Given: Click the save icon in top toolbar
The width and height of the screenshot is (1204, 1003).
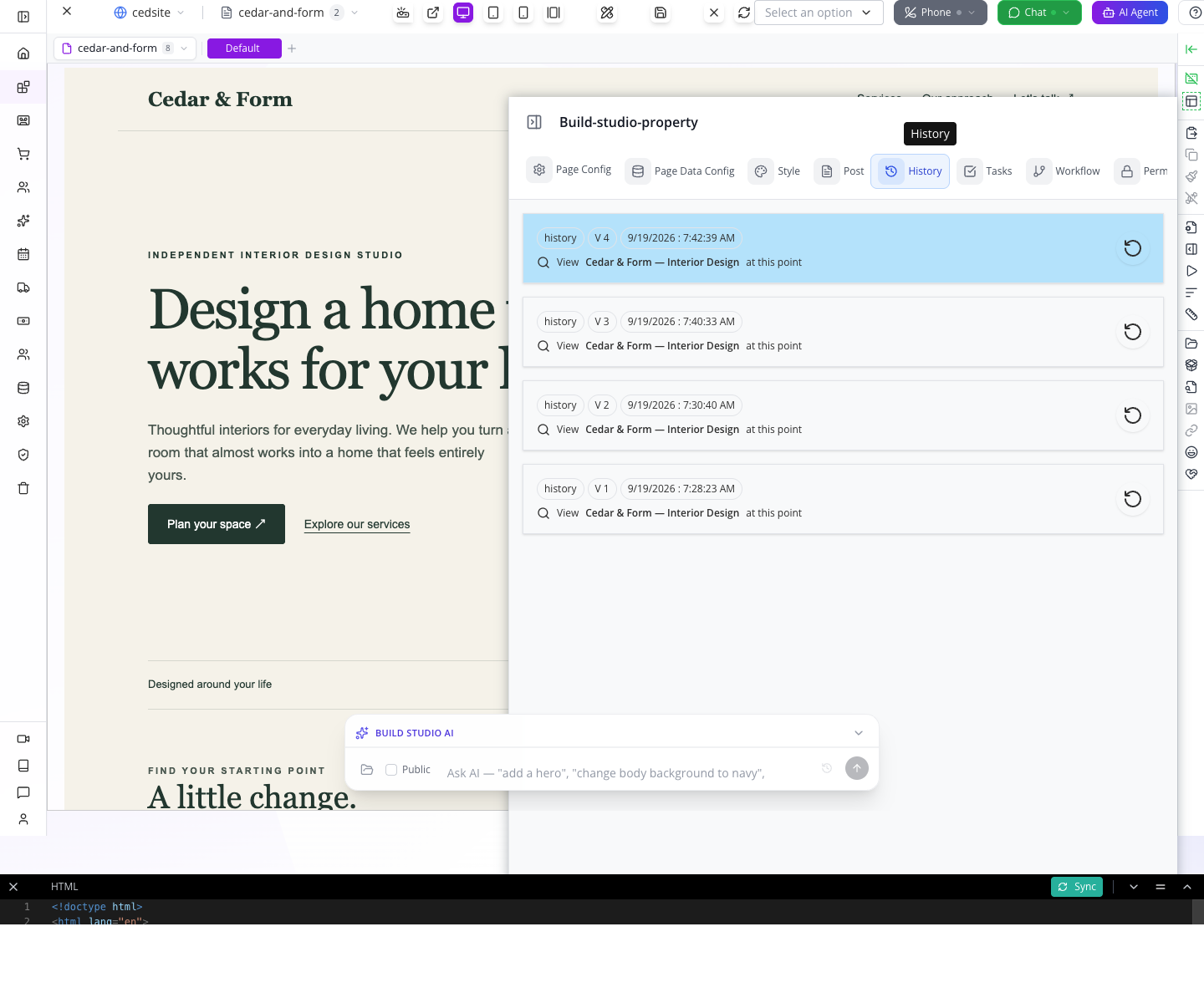Looking at the screenshot, I should click(661, 13).
